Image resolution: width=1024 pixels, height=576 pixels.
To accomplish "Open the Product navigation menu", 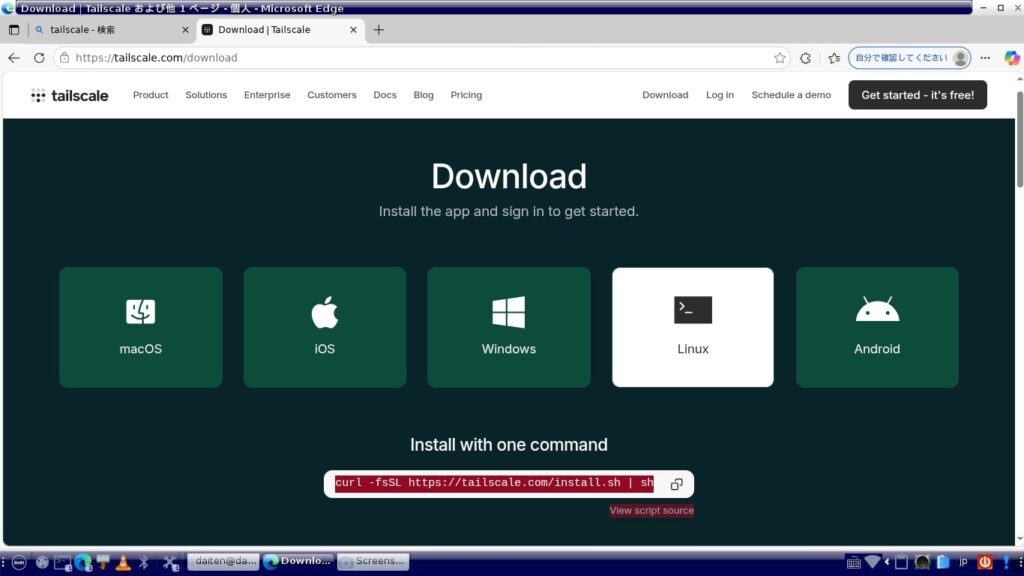I will (150, 95).
